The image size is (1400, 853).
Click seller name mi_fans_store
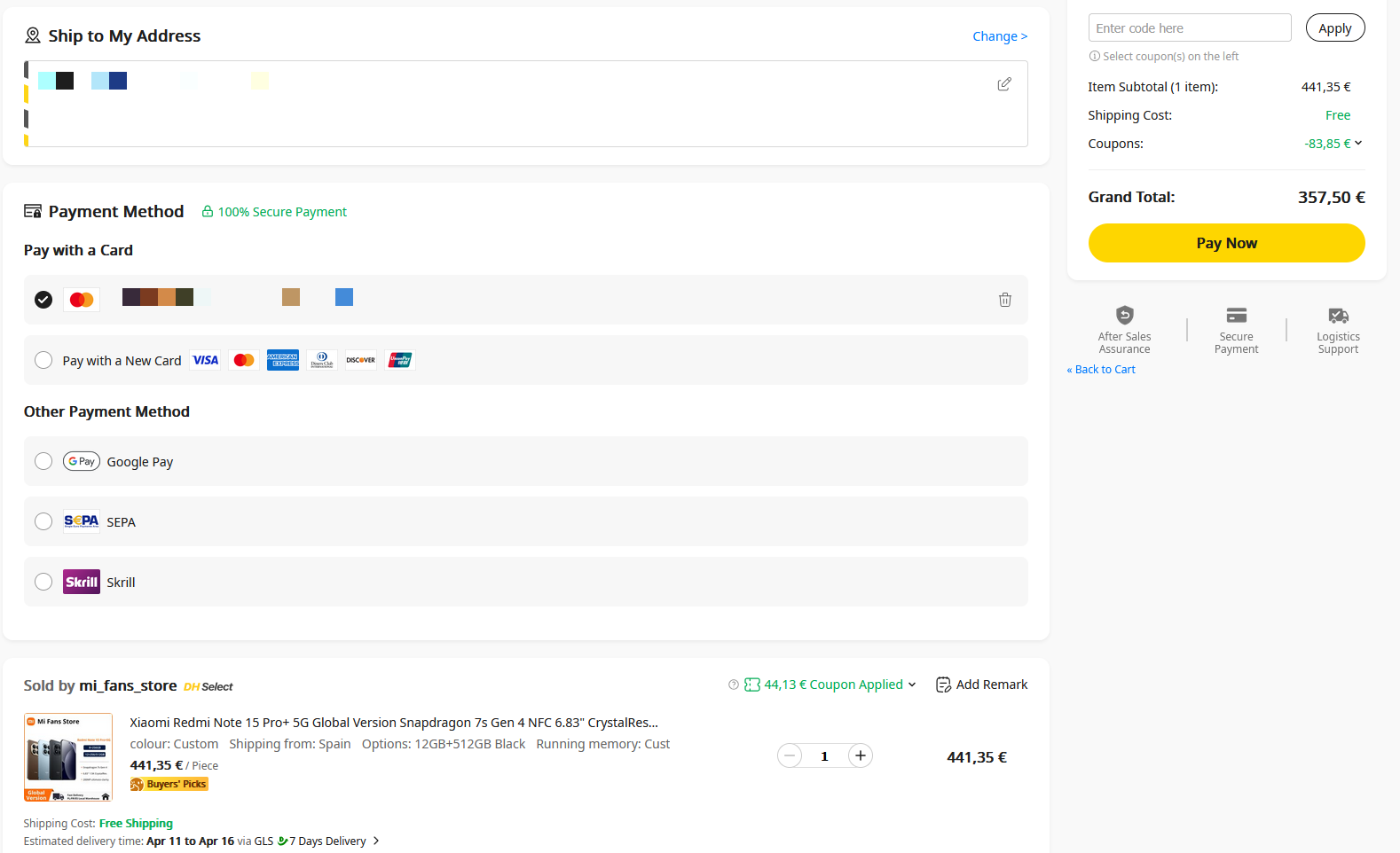[x=128, y=685]
